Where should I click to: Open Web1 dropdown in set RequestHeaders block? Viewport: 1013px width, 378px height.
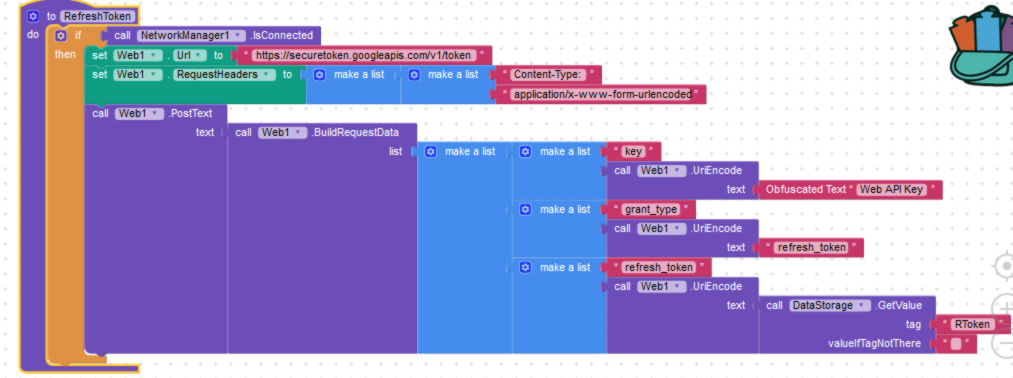tap(138, 74)
